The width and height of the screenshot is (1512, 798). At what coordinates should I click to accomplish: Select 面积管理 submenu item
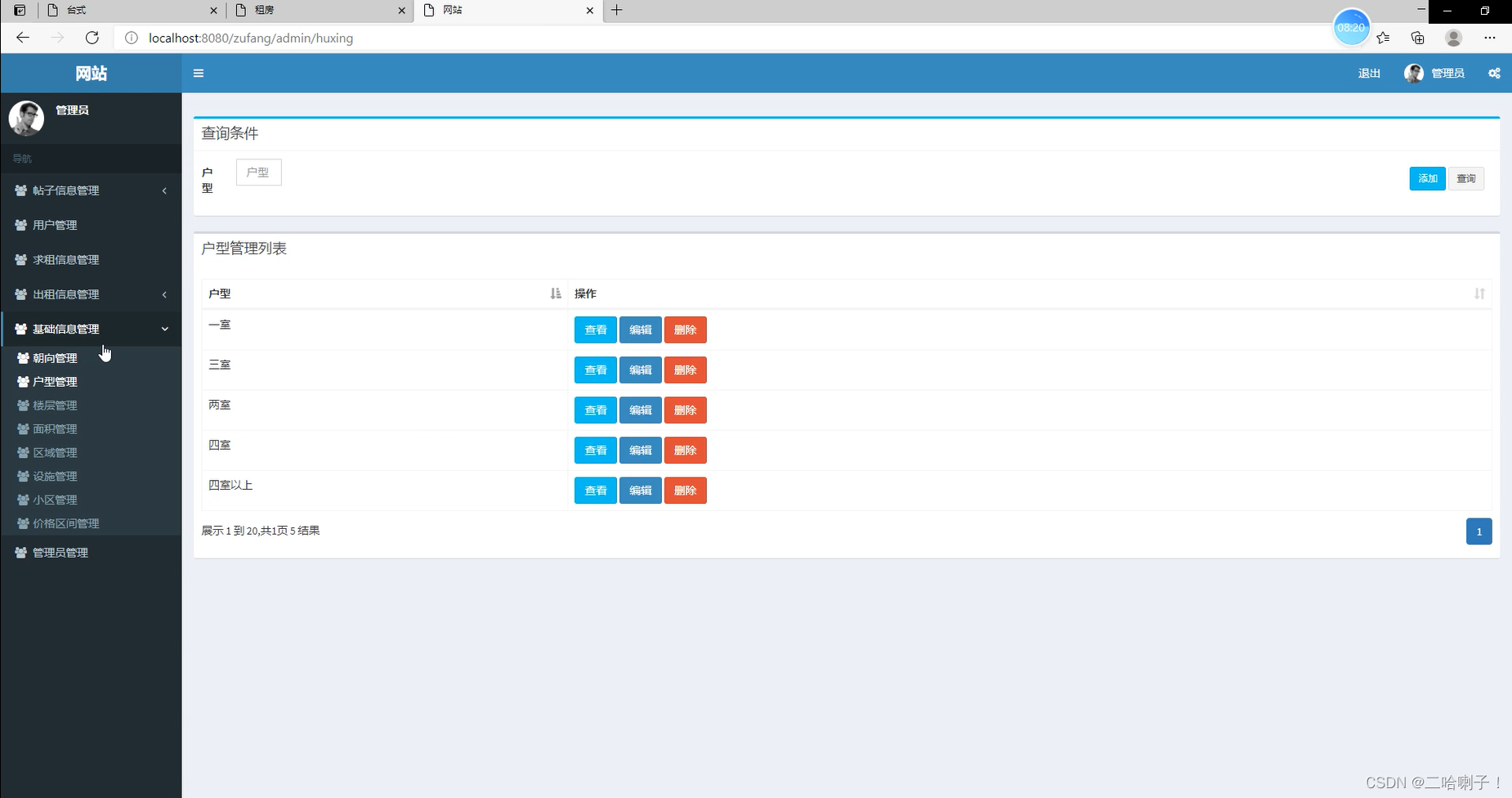pos(91,429)
